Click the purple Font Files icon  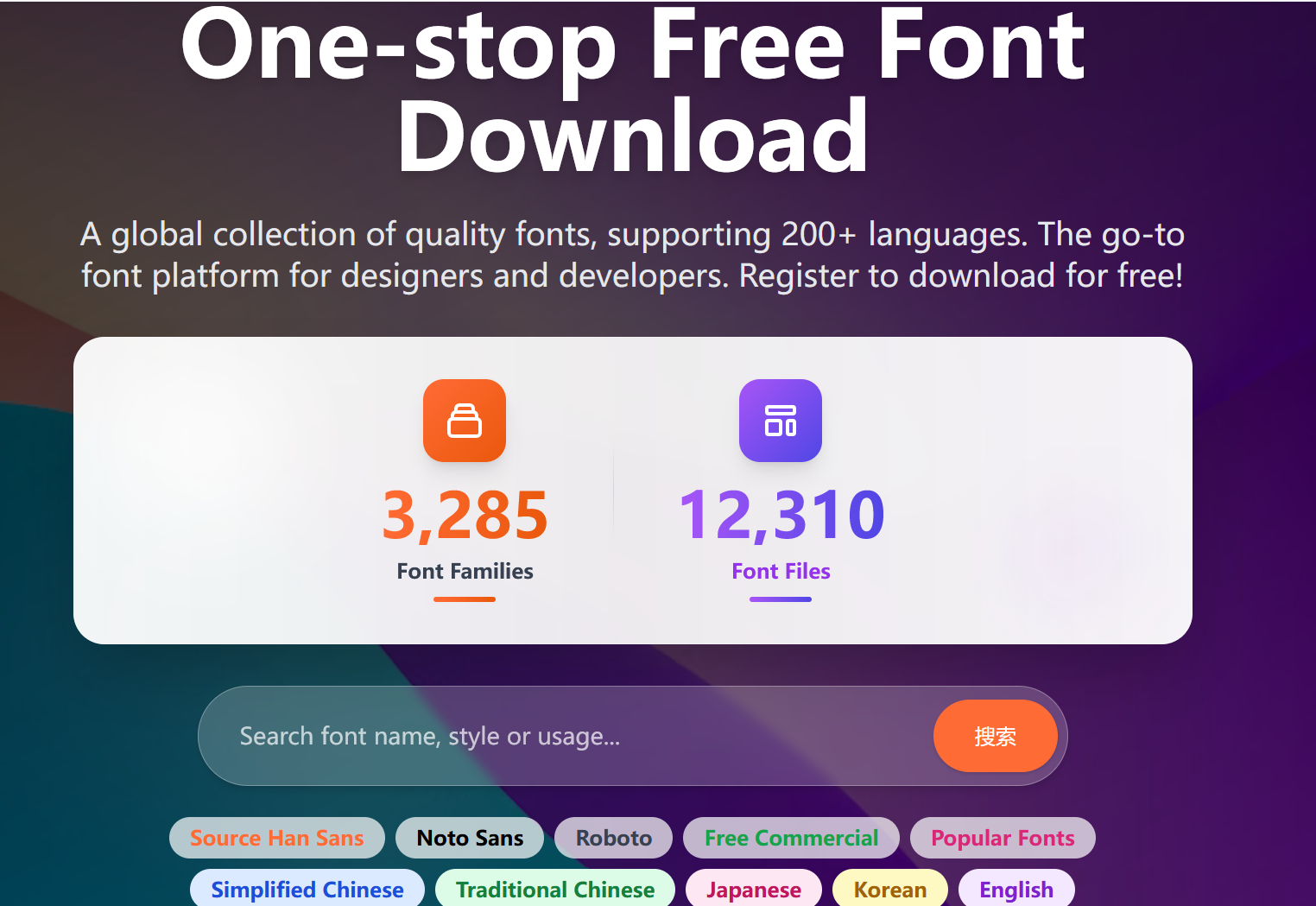[x=781, y=421]
